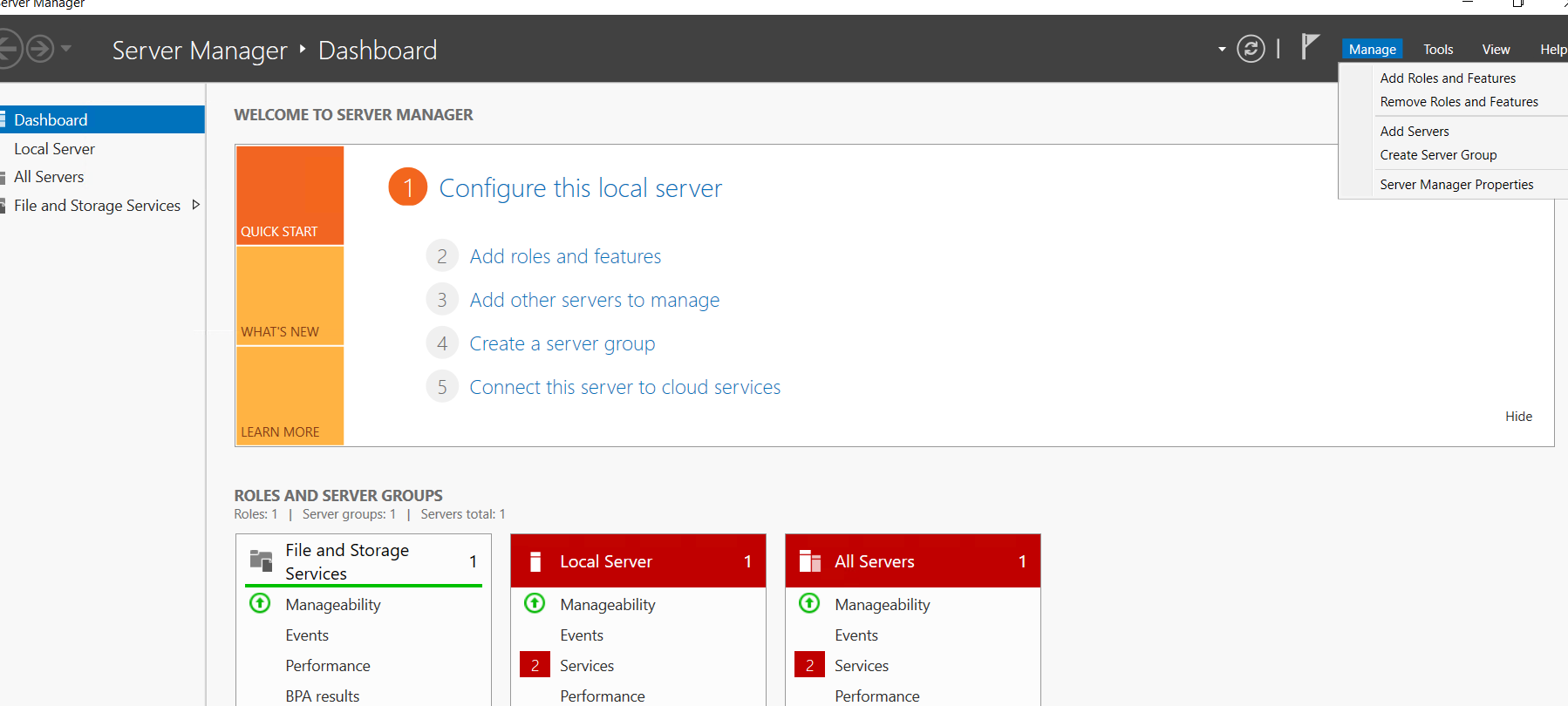Open Performance under File and Storage Services

(x=328, y=666)
